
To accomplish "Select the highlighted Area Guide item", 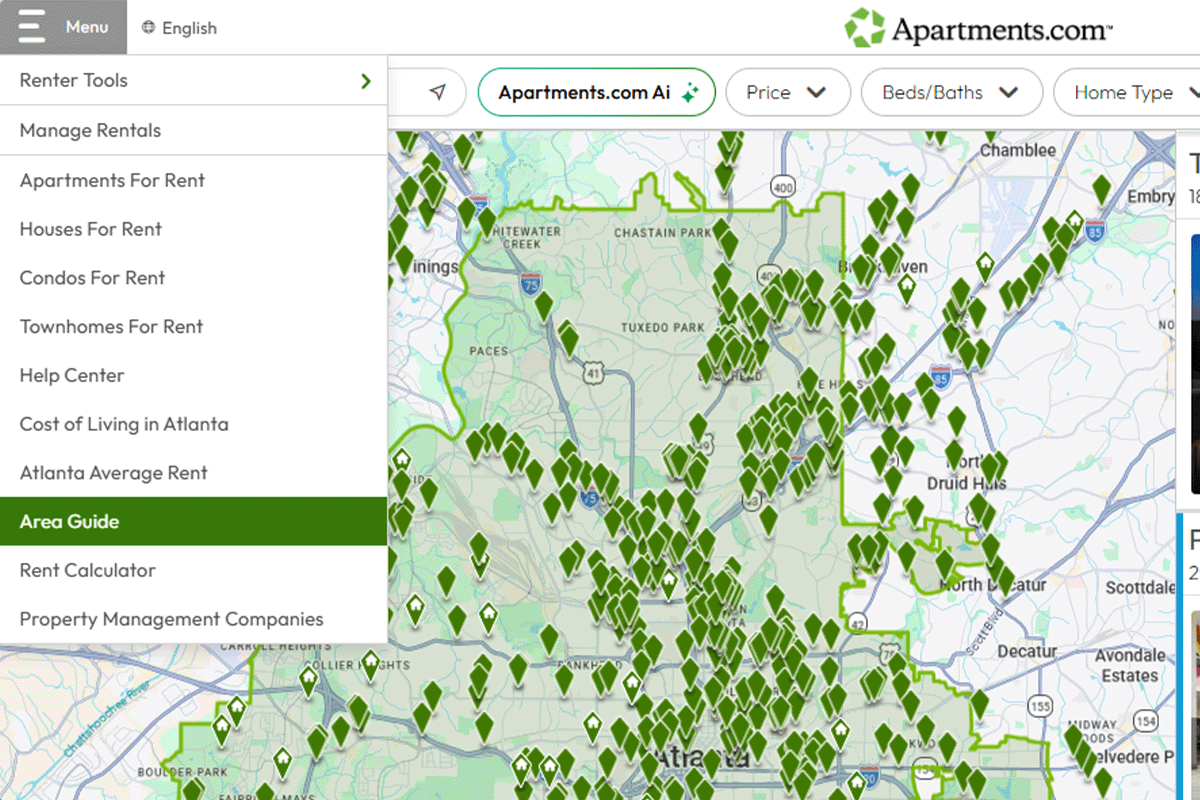I will 193,521.
